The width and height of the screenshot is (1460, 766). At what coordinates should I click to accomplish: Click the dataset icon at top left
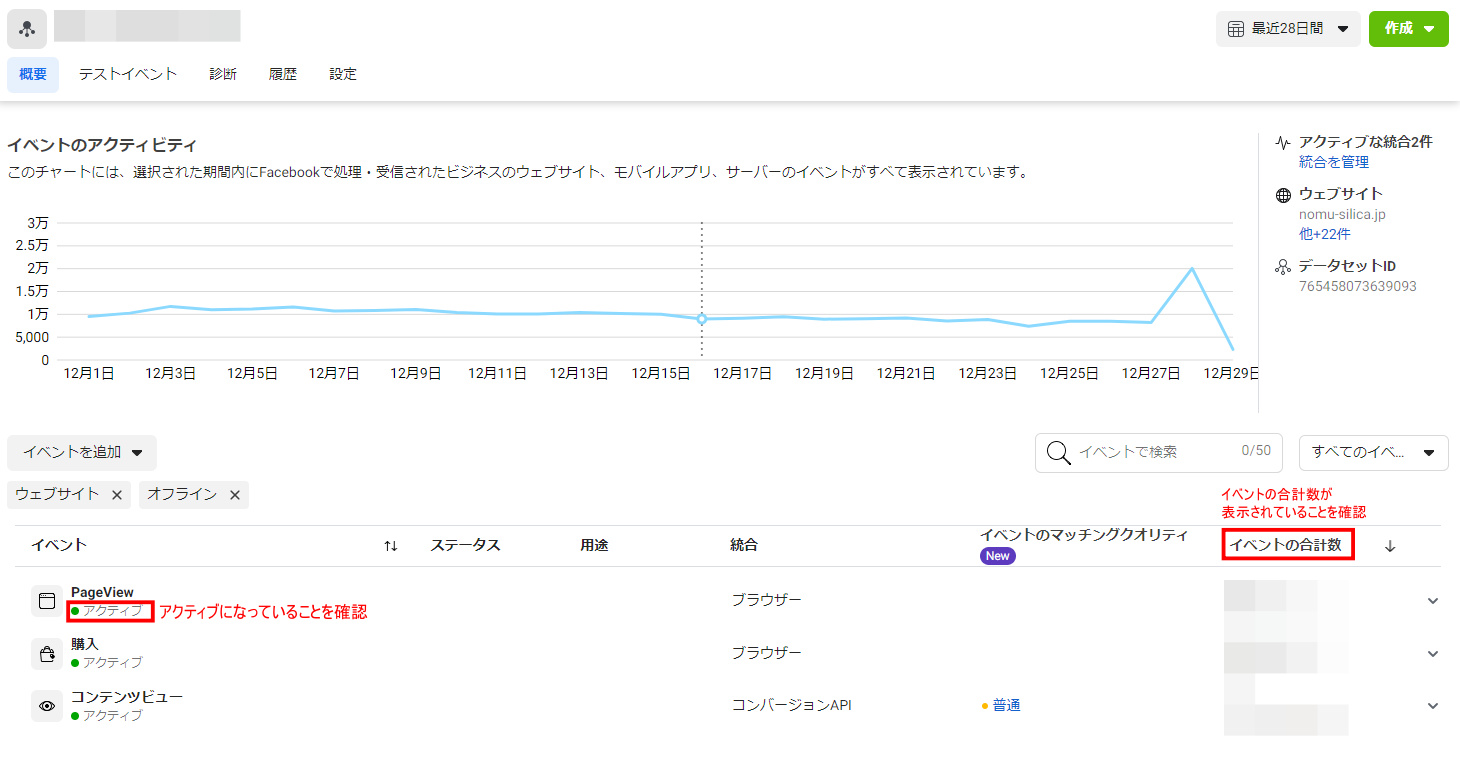pos(27,29)
